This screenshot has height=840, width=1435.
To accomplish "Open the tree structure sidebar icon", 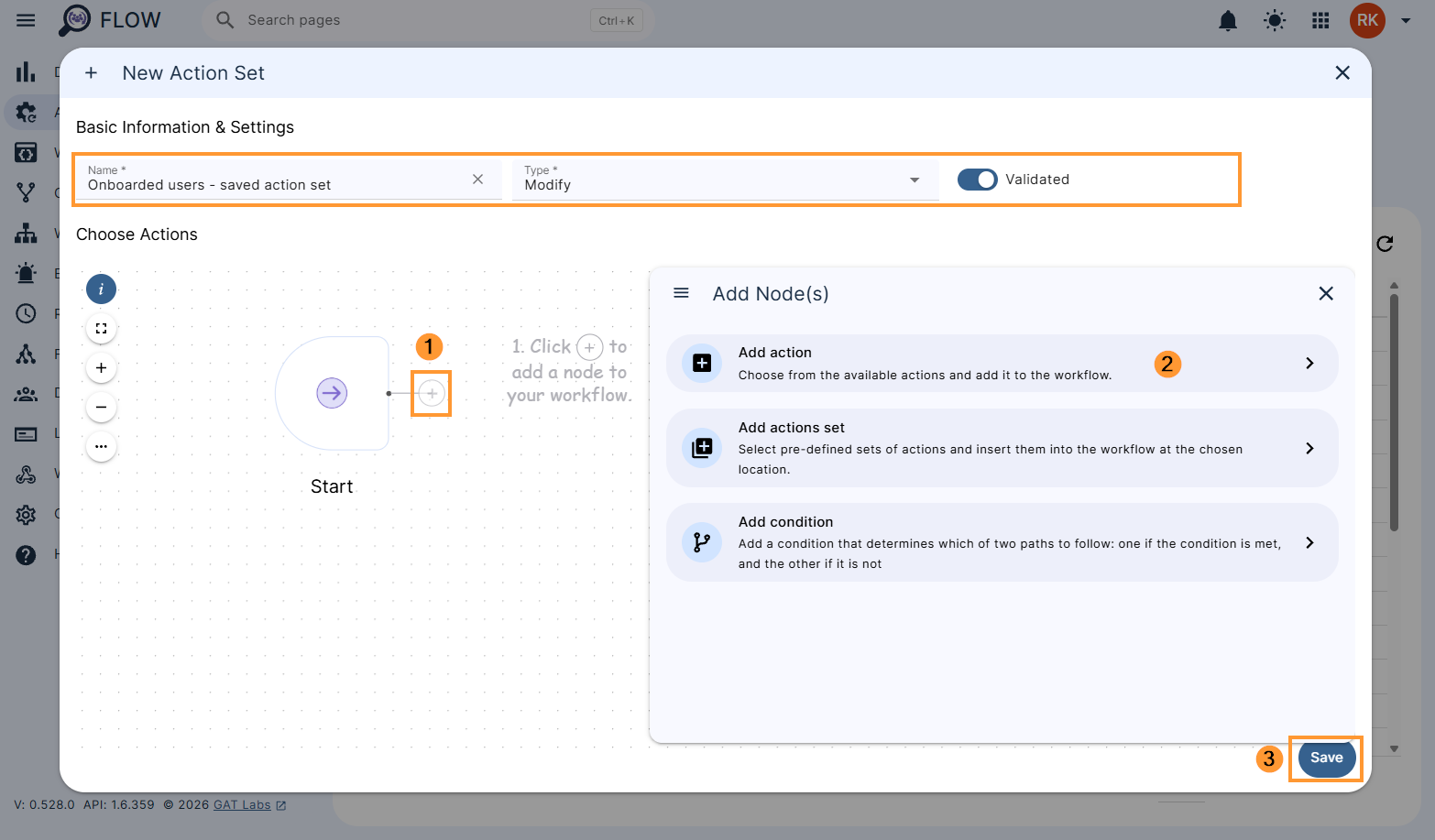I will point(26,354).
